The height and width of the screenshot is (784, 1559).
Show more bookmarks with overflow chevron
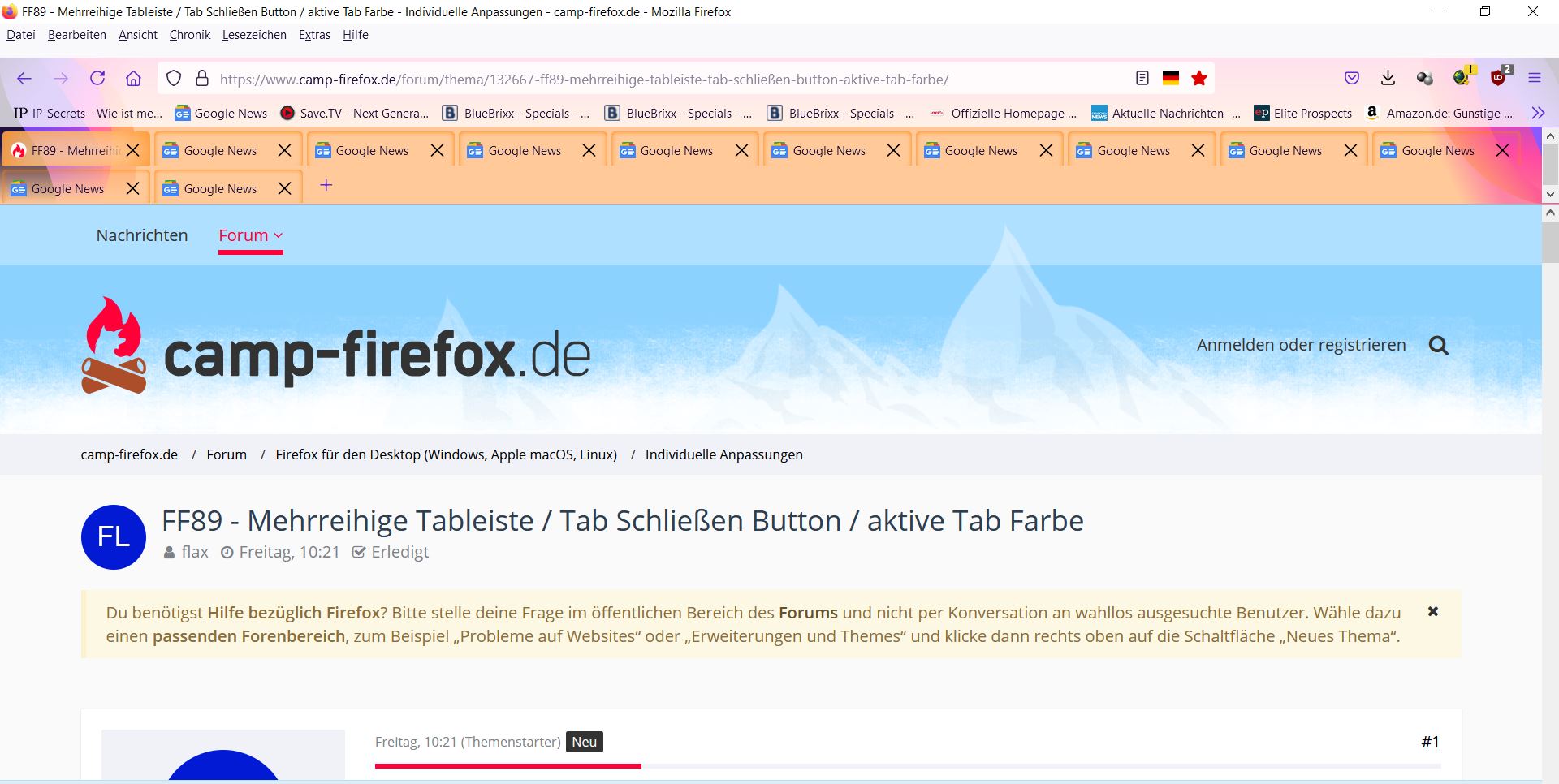1538,114
